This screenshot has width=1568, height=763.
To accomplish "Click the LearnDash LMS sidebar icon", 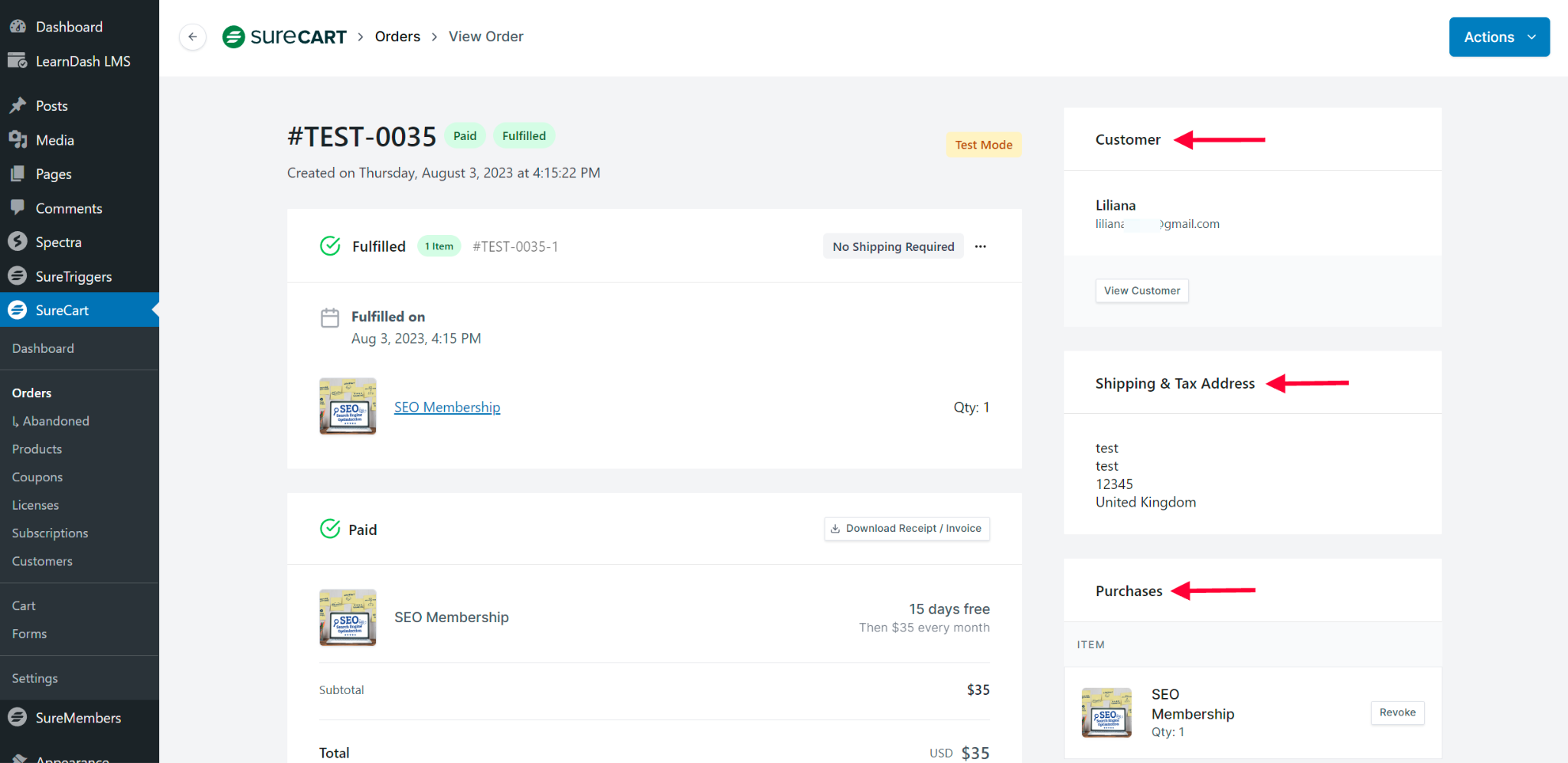I will pos(18,60).
